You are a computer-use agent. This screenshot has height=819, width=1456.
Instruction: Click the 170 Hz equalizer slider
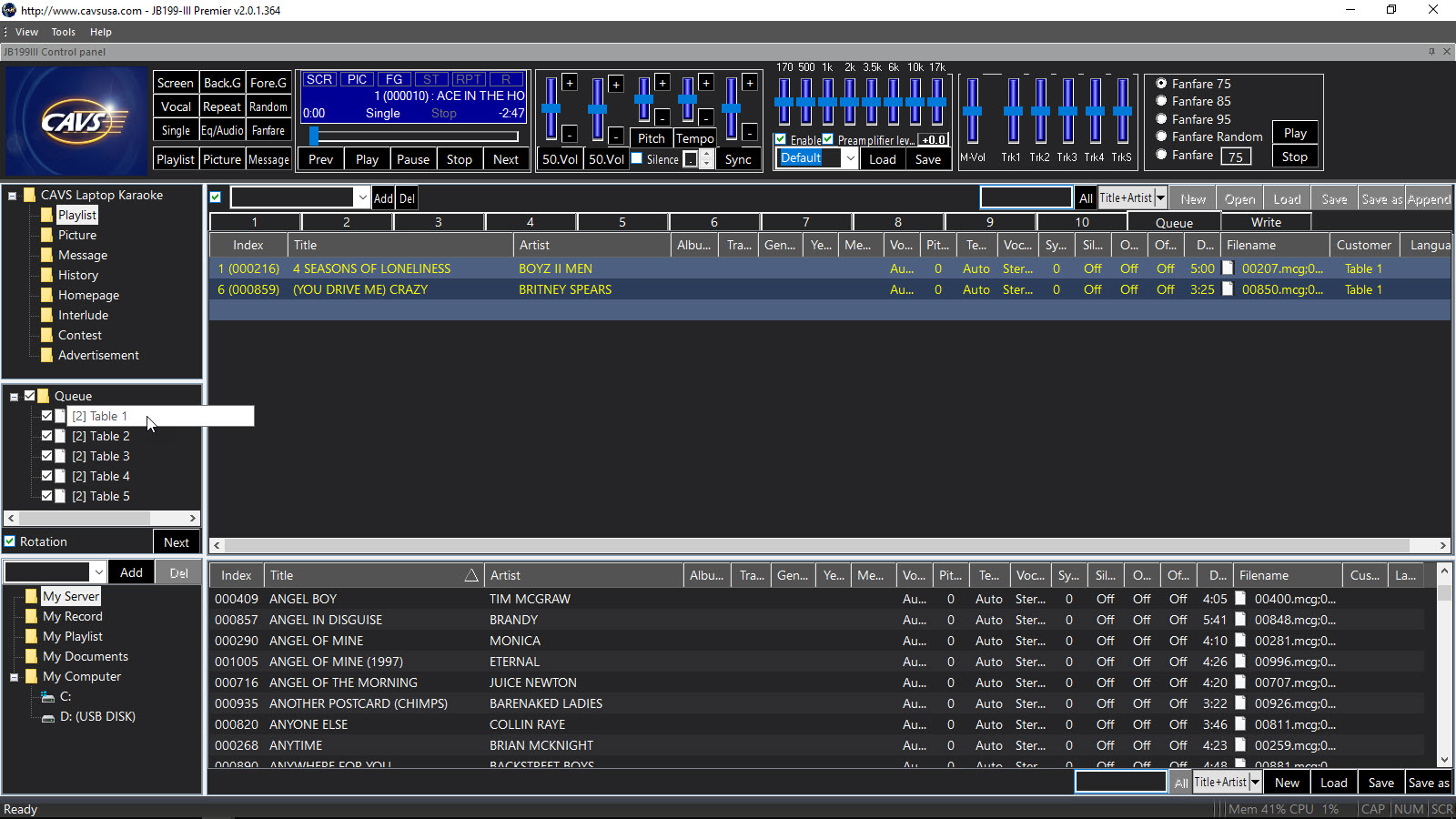pyautogui.click(x=784, y=102)
